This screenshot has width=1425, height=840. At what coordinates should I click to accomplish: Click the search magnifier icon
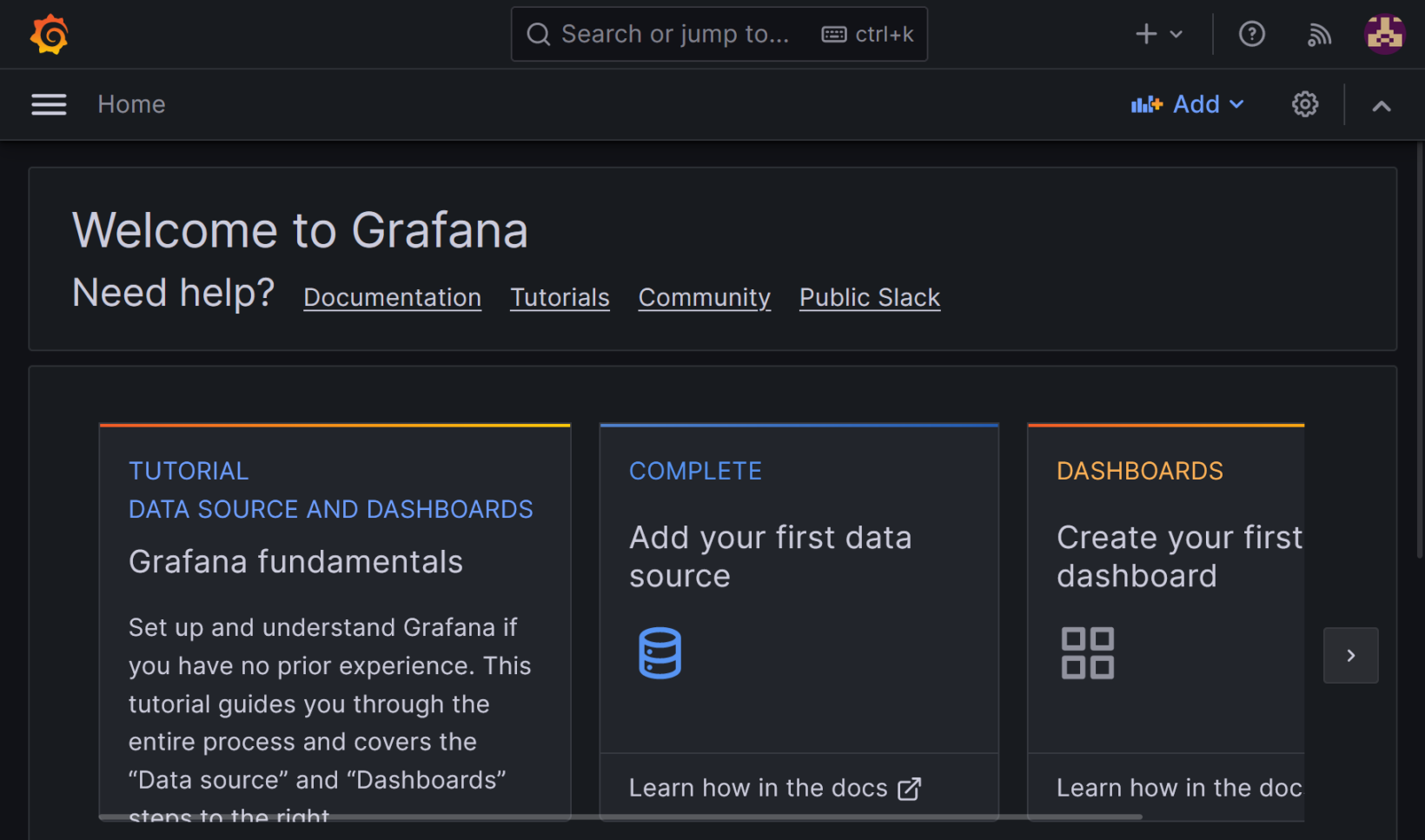pos(538,34)
